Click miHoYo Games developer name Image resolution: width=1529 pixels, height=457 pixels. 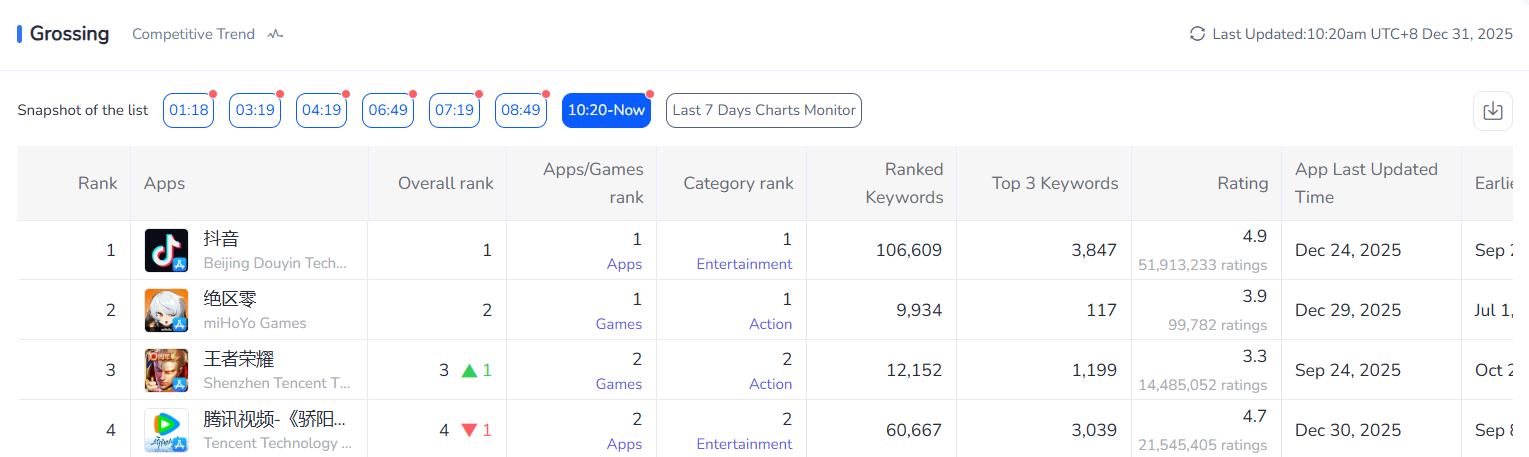[255, 324]
